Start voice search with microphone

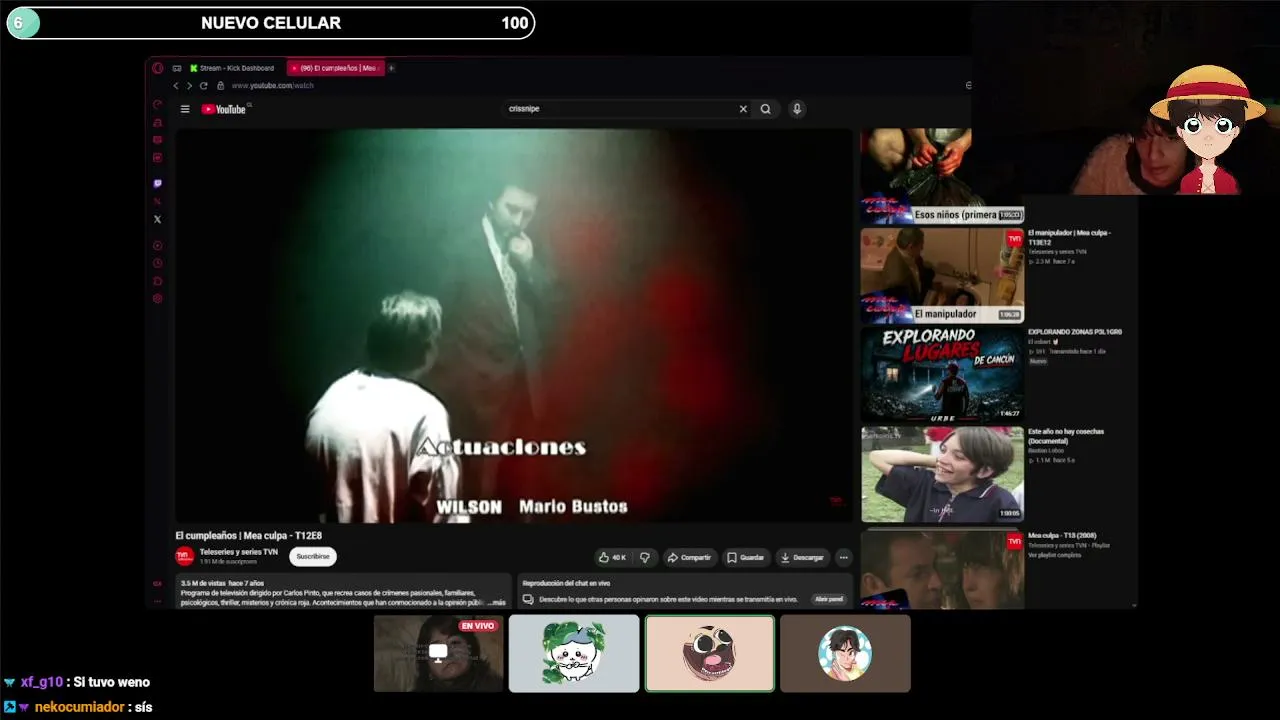(x=797, y=109)
